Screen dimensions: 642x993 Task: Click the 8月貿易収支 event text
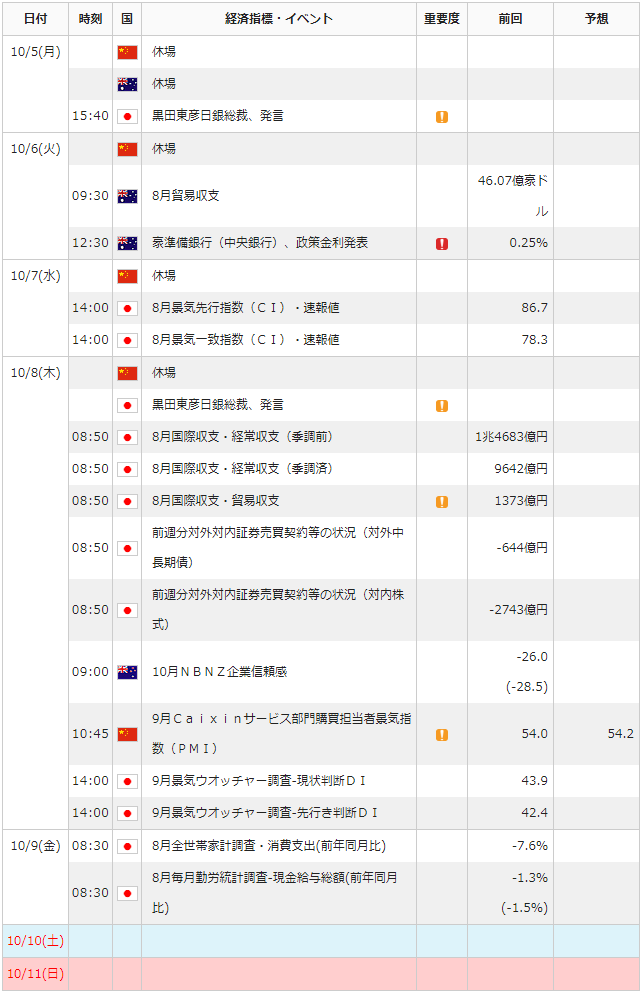point(186,196)
